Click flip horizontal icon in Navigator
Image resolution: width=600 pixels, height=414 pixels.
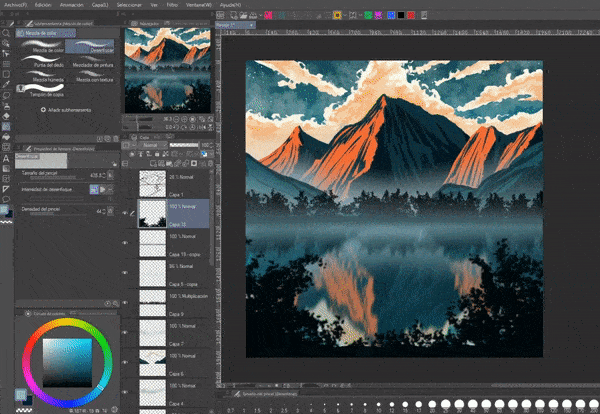202,127
